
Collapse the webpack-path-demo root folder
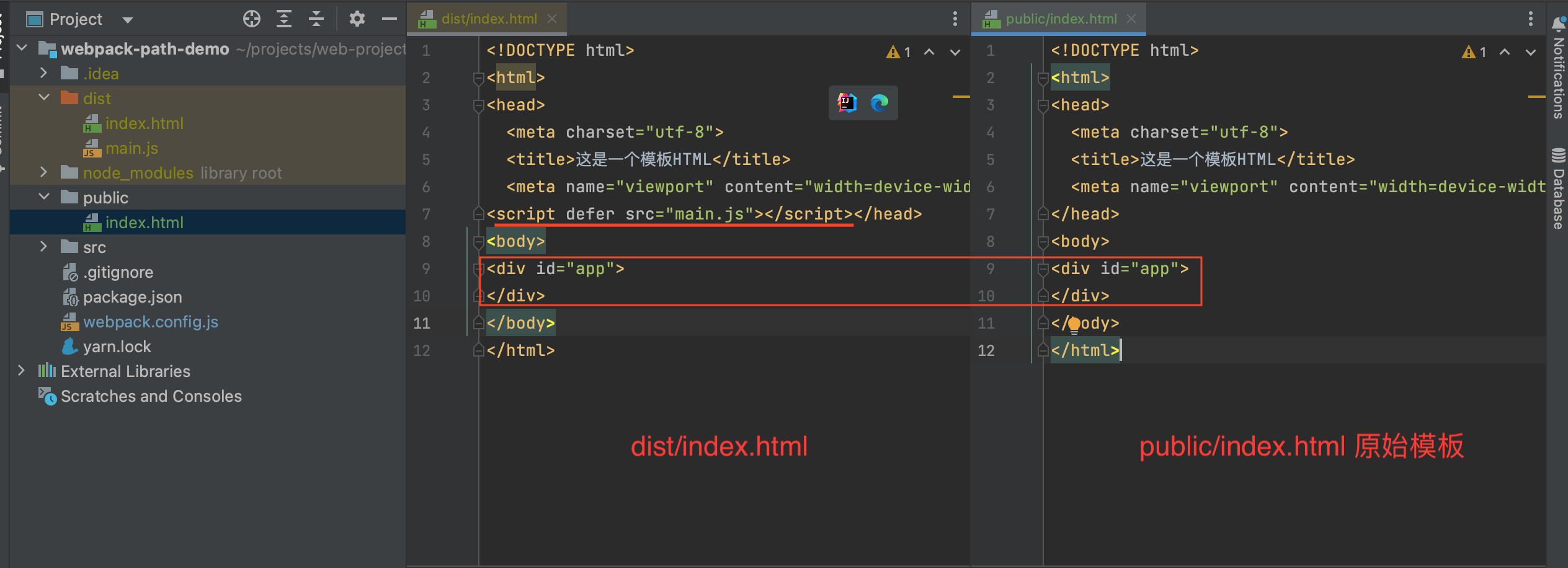[22, 48]
